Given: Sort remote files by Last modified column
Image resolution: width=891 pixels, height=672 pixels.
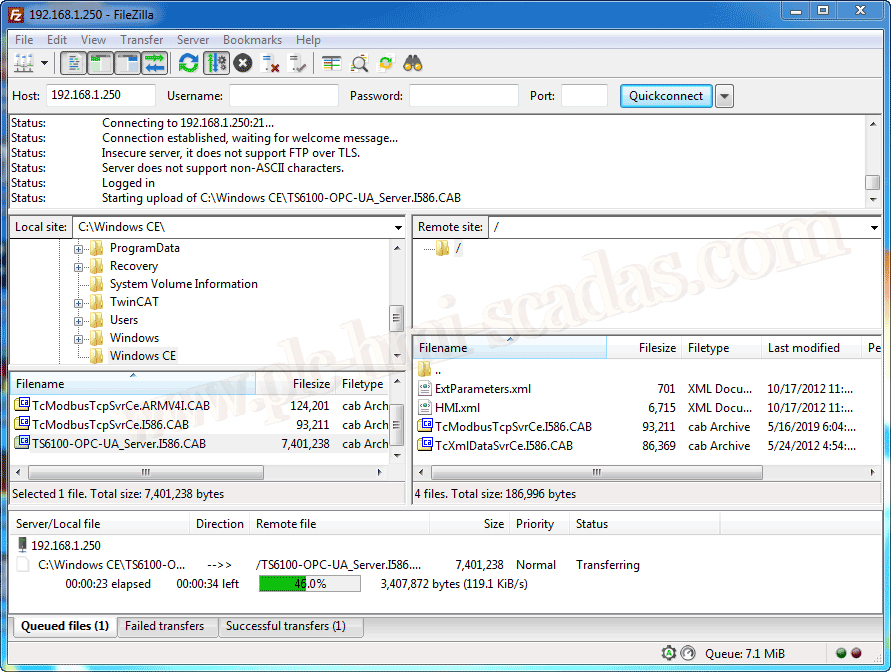Looking at the screenshot, I should [x=803, y=348].
